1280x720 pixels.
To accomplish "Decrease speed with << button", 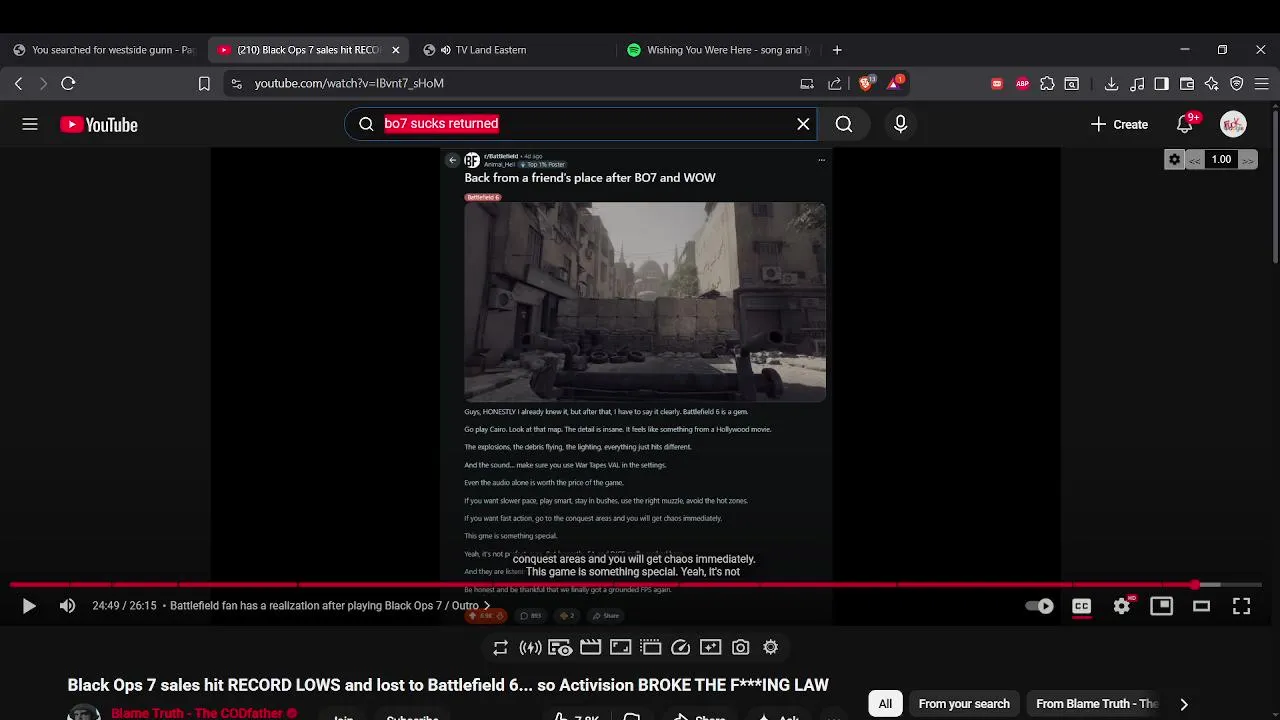I will point(1194,160).
